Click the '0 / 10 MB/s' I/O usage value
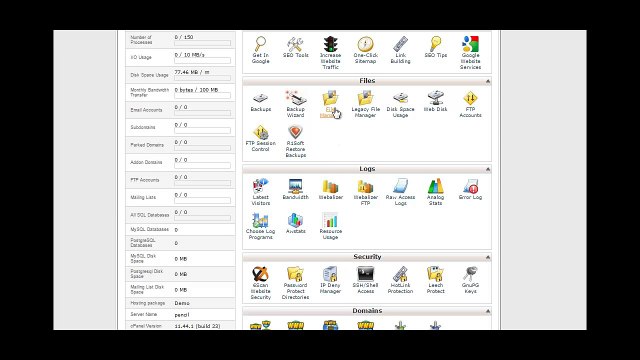This screenshot has width=640, height=360. (189, 55)
